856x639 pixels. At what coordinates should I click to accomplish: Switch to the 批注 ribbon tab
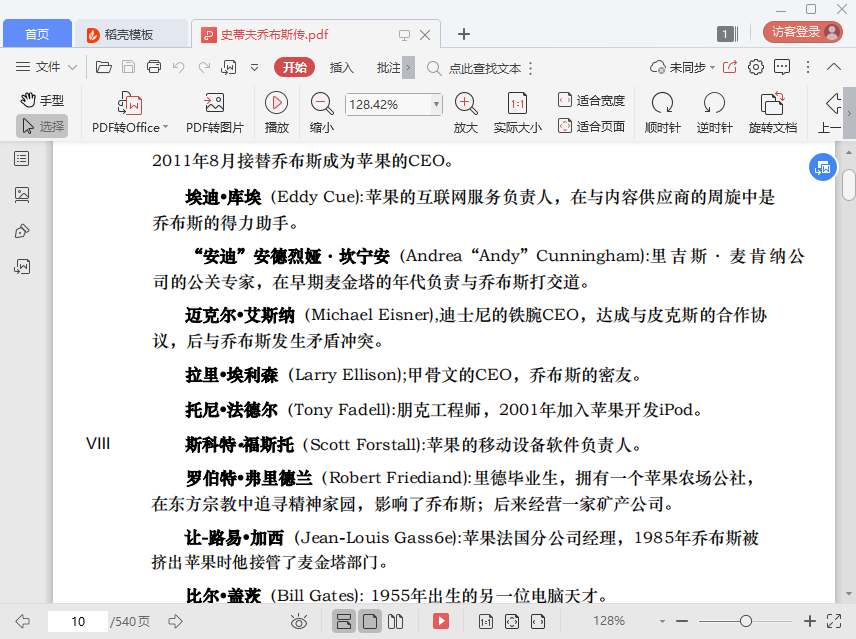(388, 67)
